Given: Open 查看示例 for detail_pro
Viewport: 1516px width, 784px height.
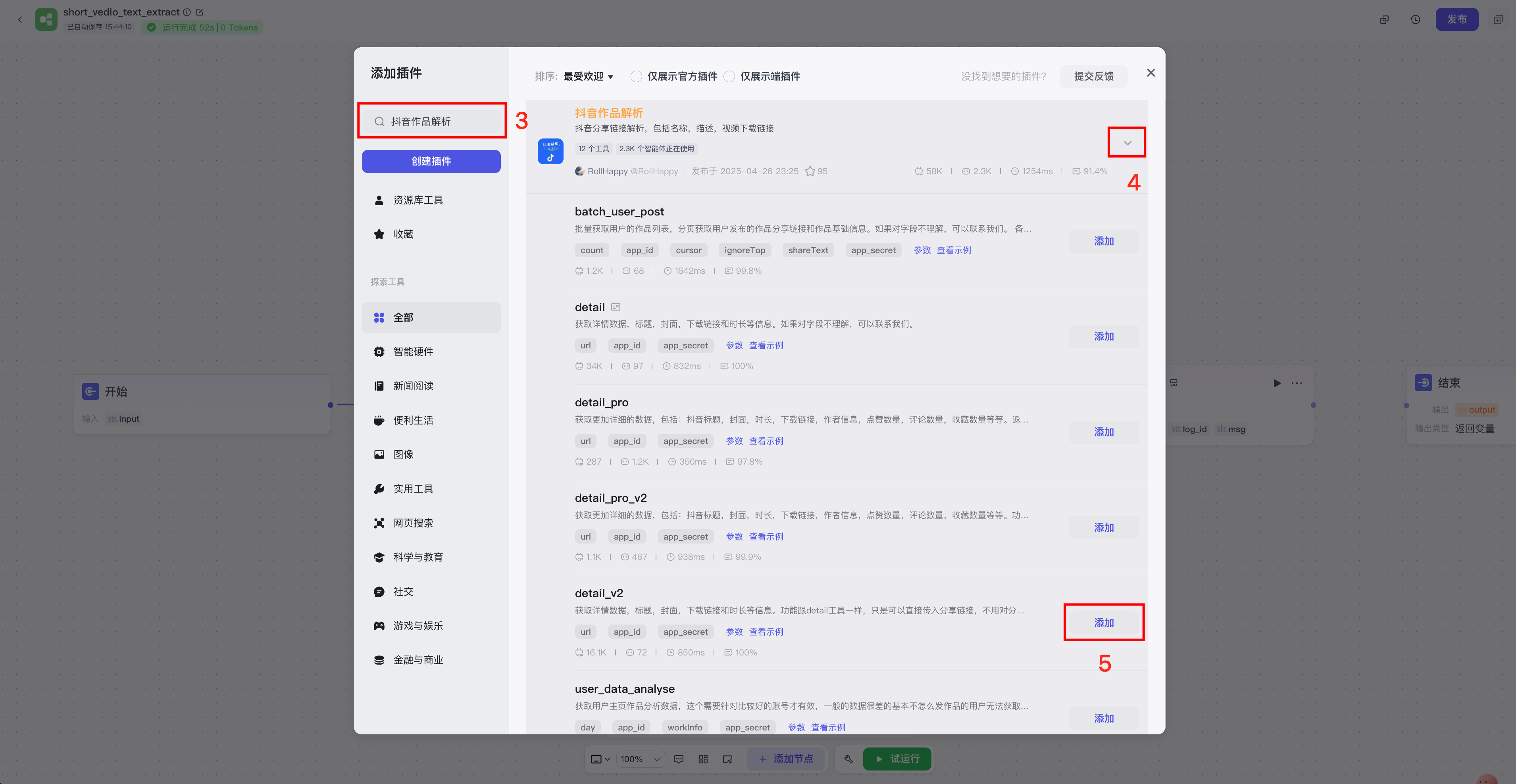Looking at the screenshot, I should pos(766,441).
